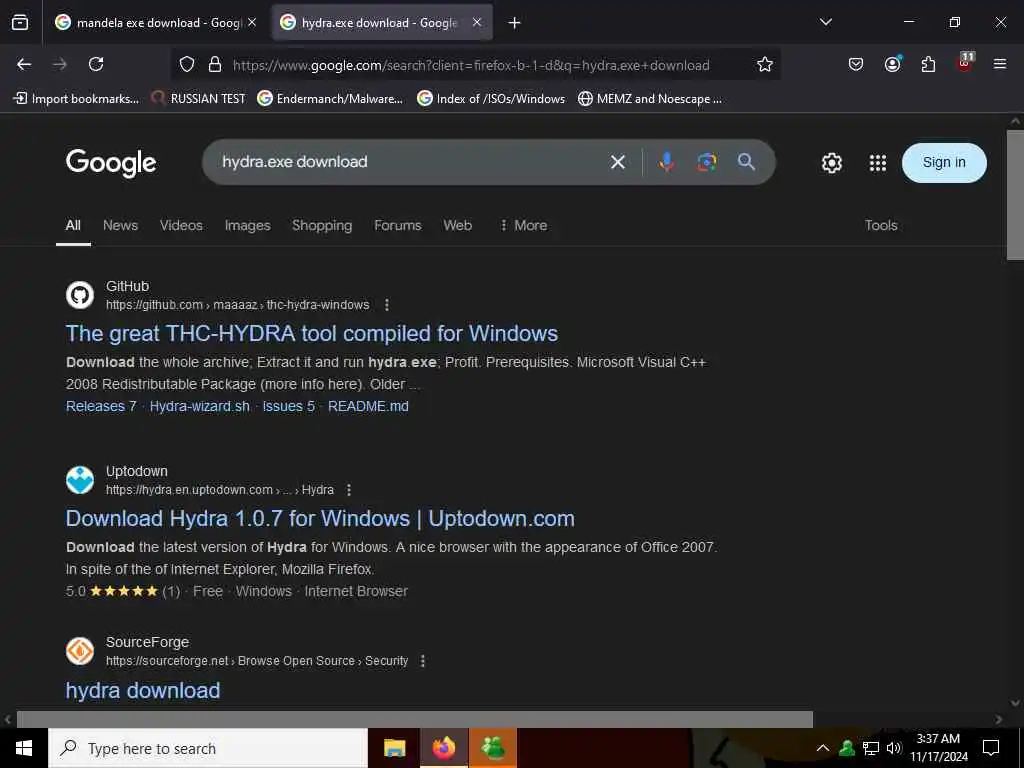Open Firefox View icon in the tab strip

20,23
